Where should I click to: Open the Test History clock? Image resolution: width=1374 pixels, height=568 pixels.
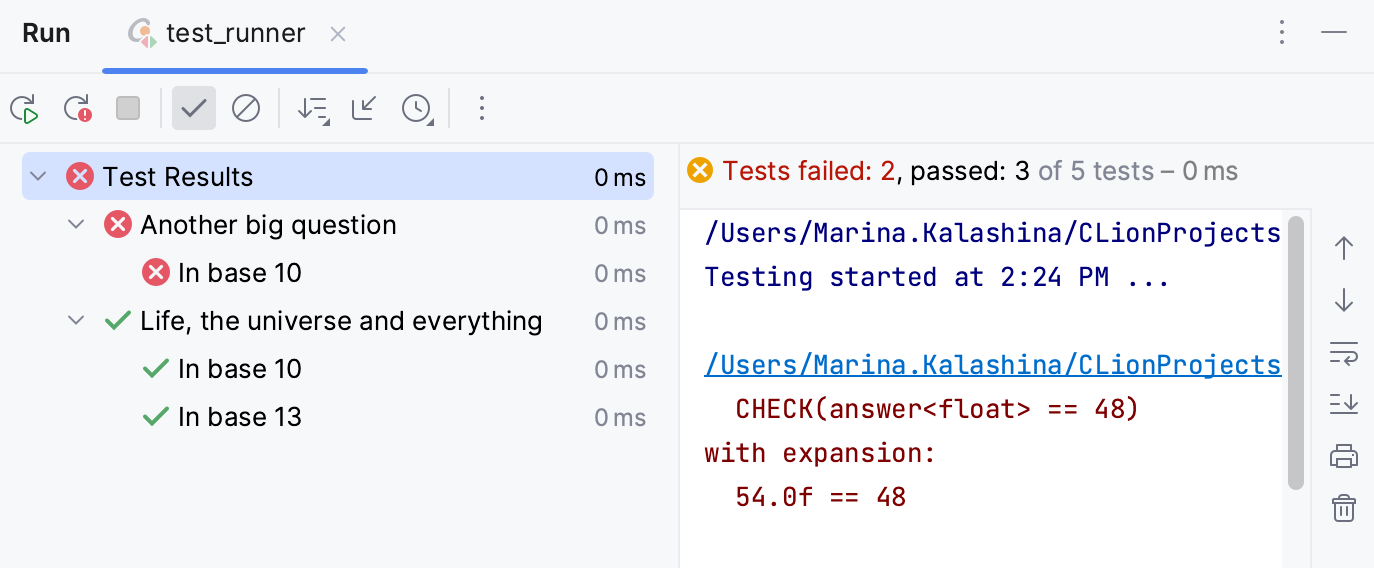(417, 108)
